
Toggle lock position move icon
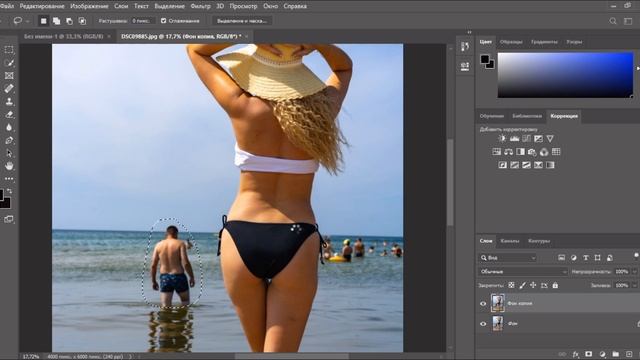tap(533, 285)
